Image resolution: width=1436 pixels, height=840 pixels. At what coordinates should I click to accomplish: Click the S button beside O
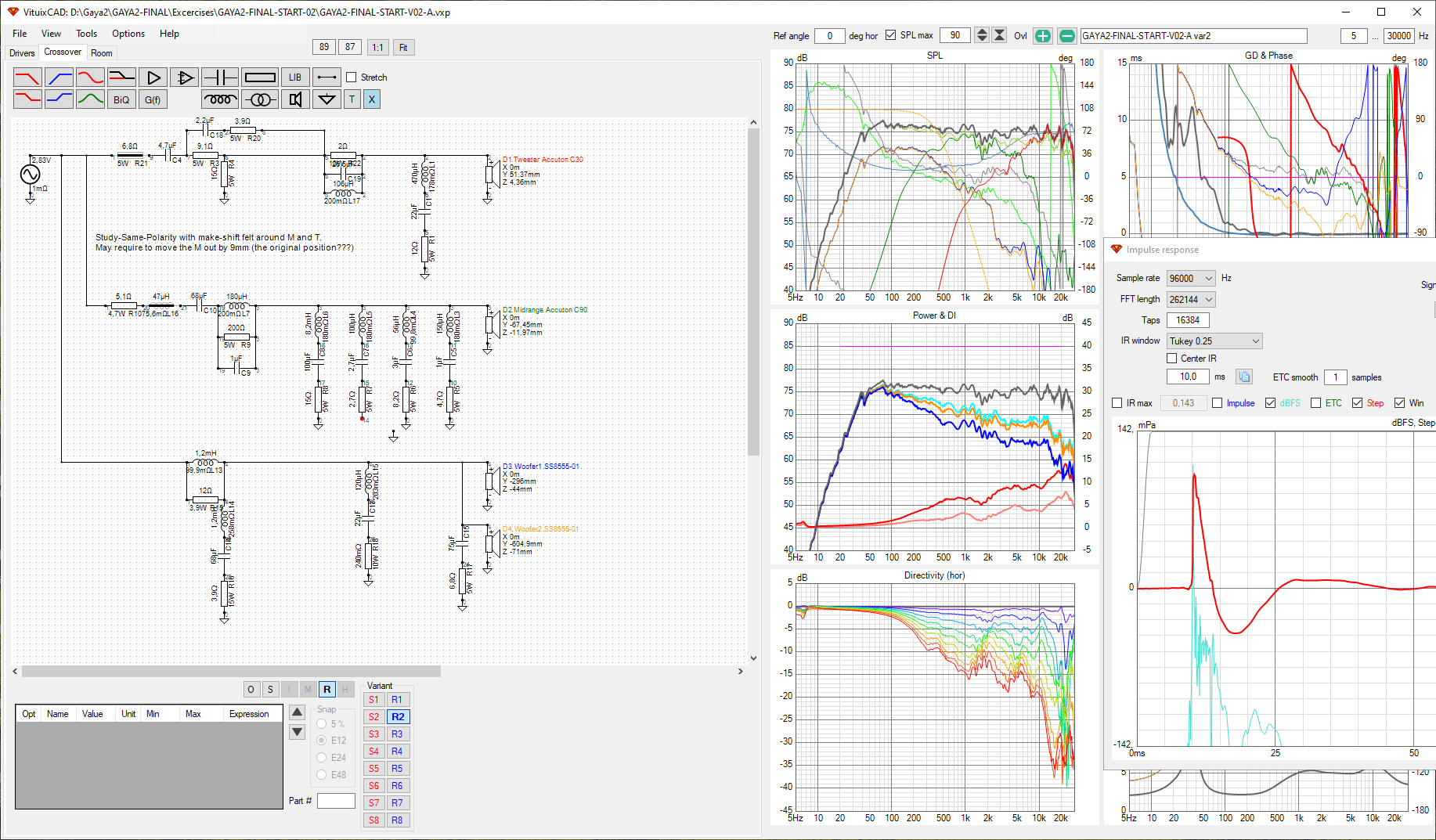tap(270, 689)
